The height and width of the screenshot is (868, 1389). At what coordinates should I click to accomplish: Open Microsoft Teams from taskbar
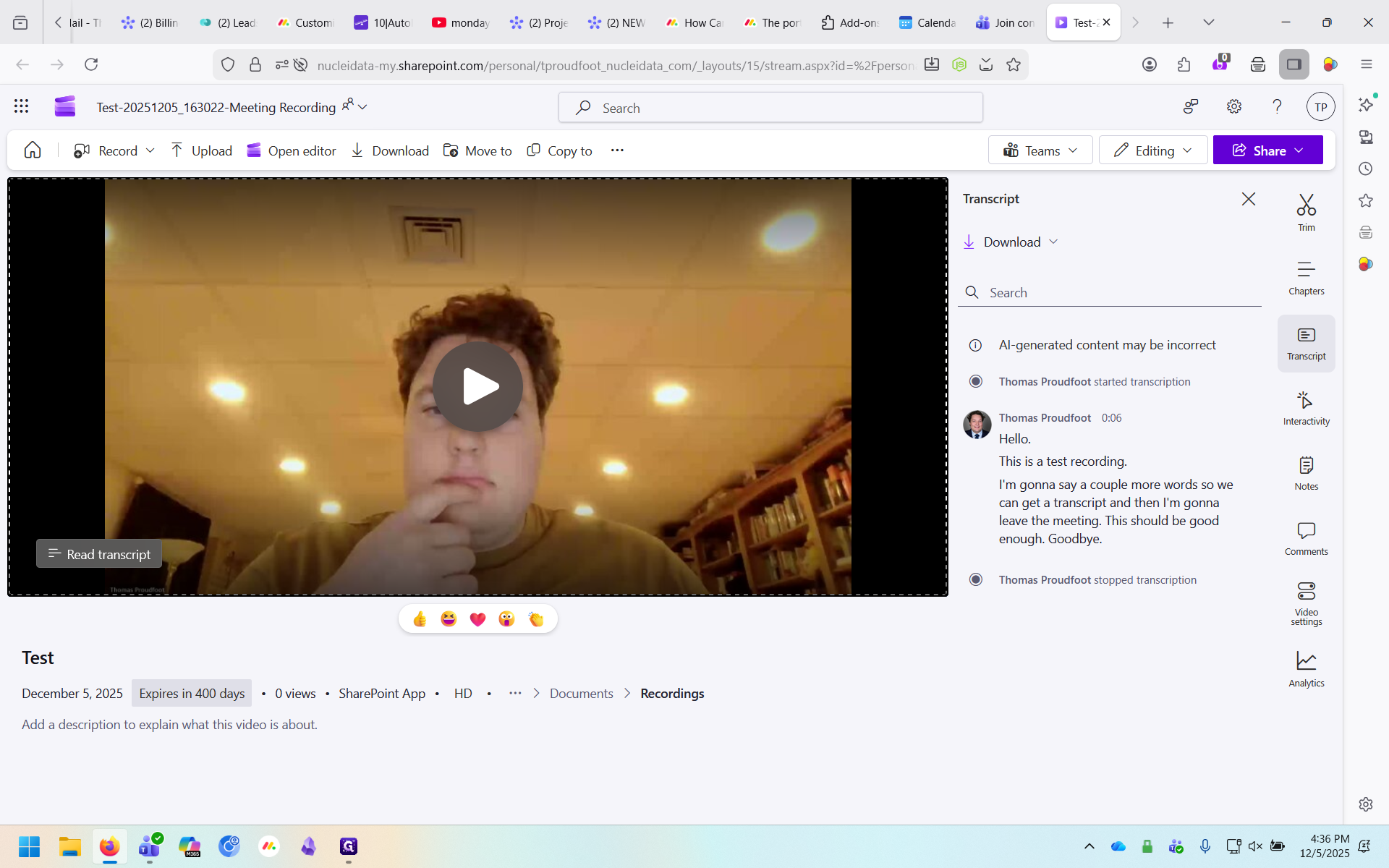[150, 846]
